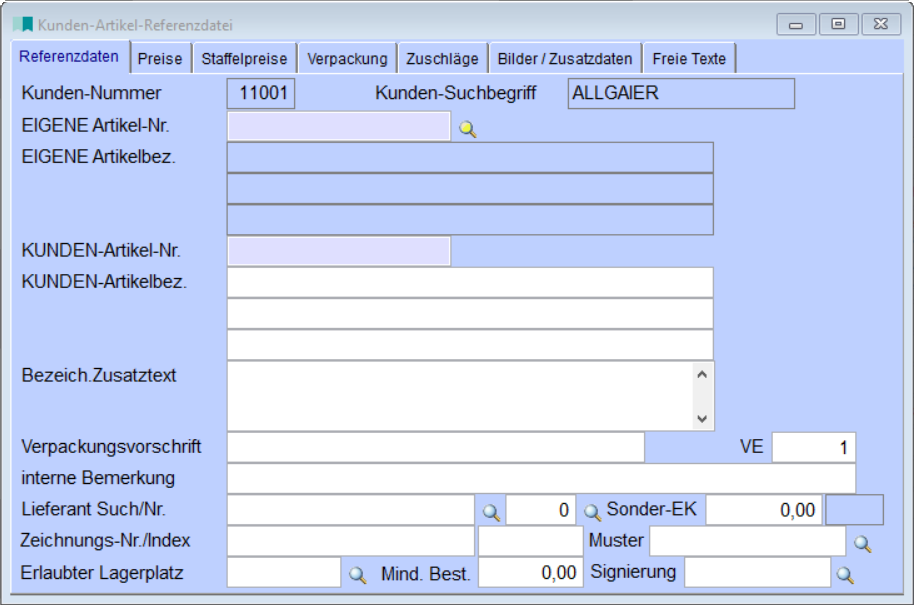
Task: Focus the KUNDEN-Artikel-Nr. input field
Action: click(339, 251)
